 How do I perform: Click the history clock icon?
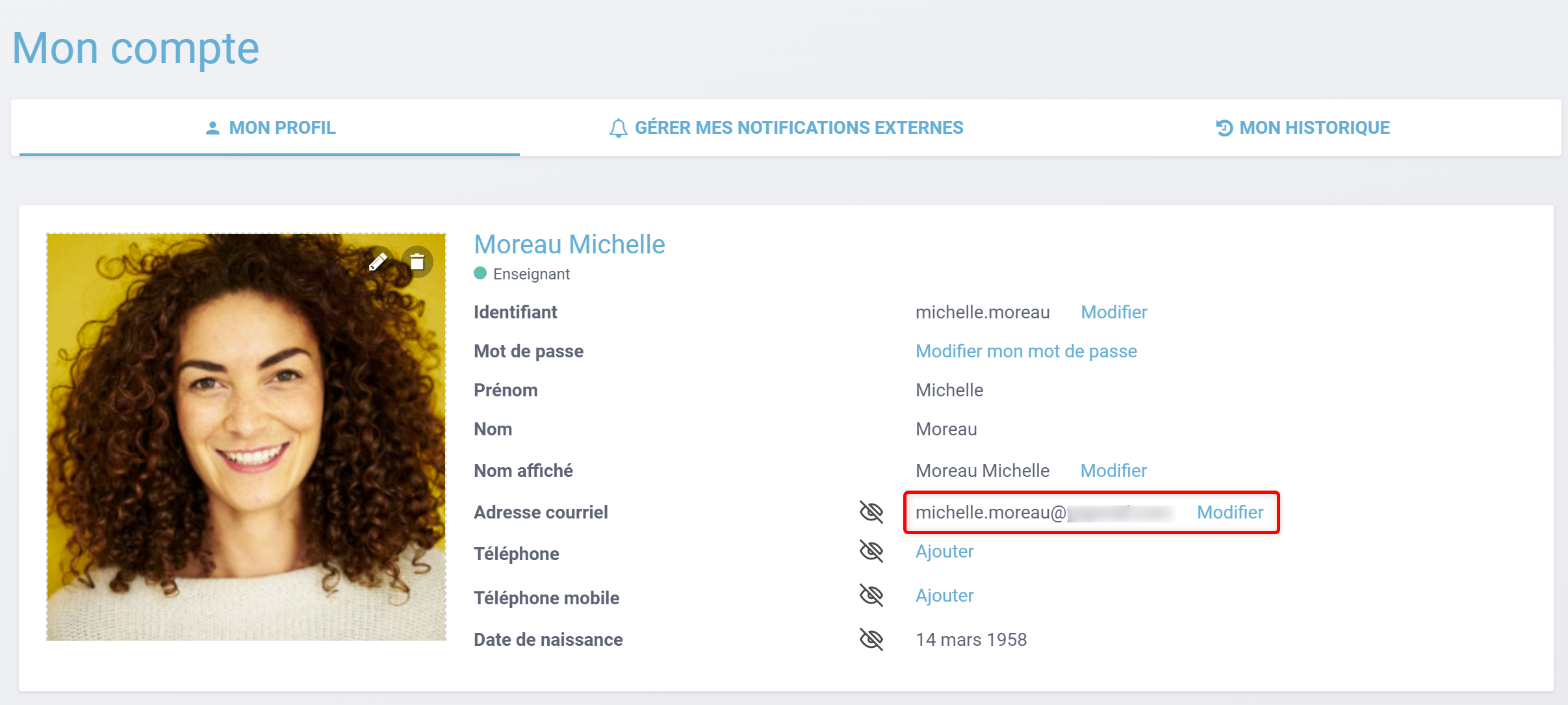[x=1224, y=128]
